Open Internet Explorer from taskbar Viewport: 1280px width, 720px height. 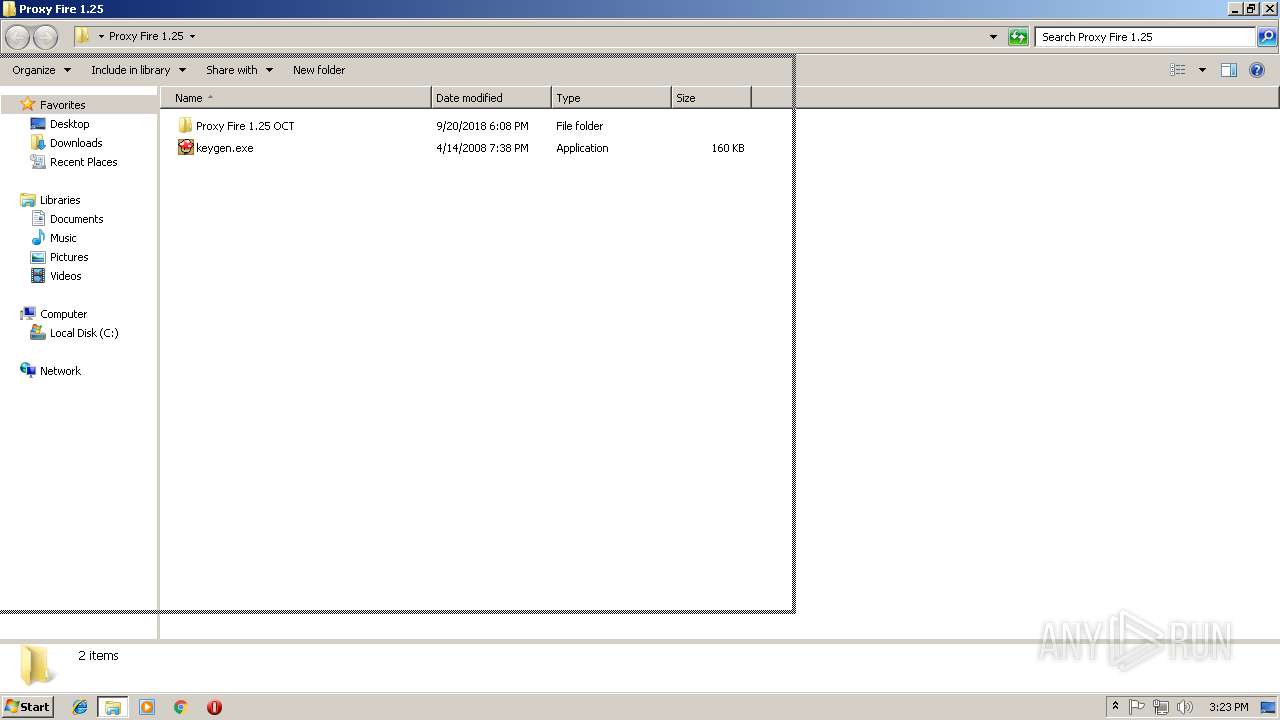coord(80,707)
